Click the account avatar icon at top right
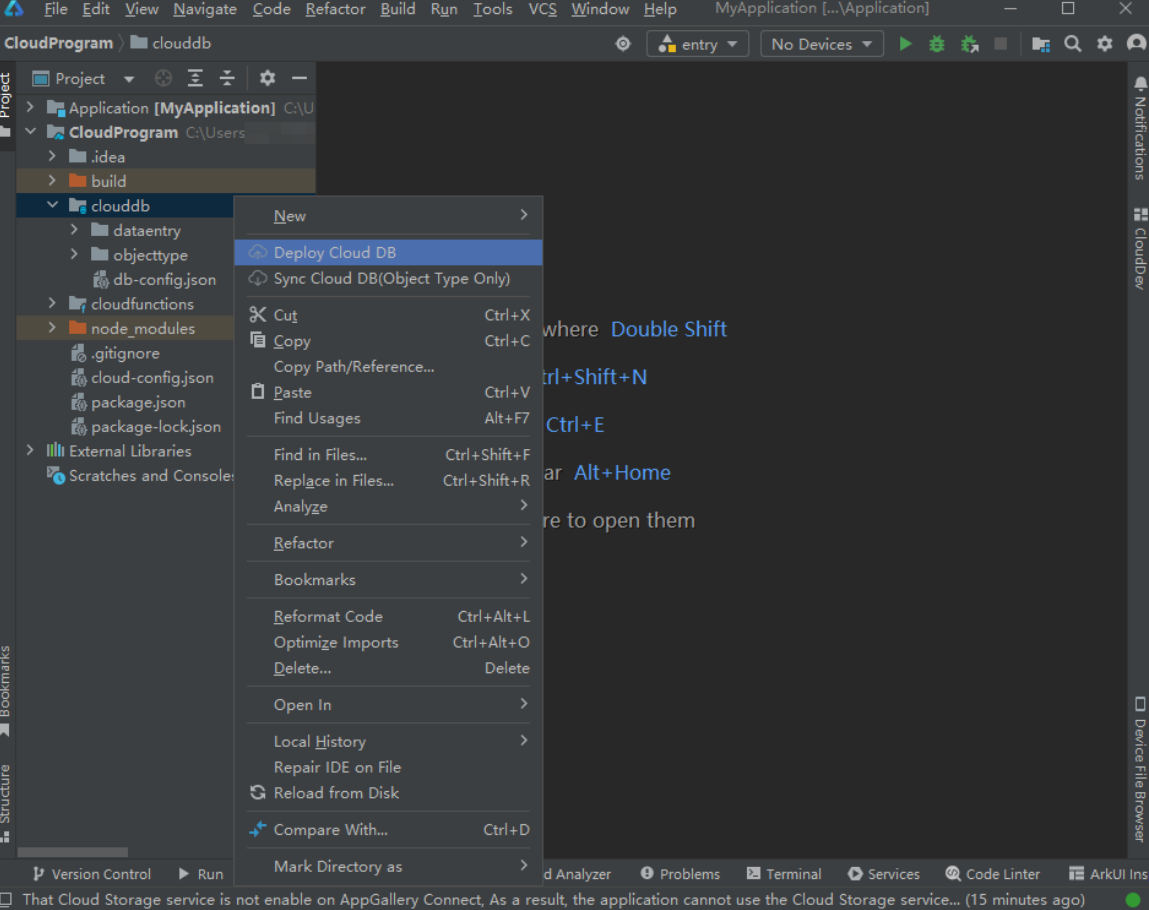Screen dimensions: 1149x910 (x=1137, y=44)
